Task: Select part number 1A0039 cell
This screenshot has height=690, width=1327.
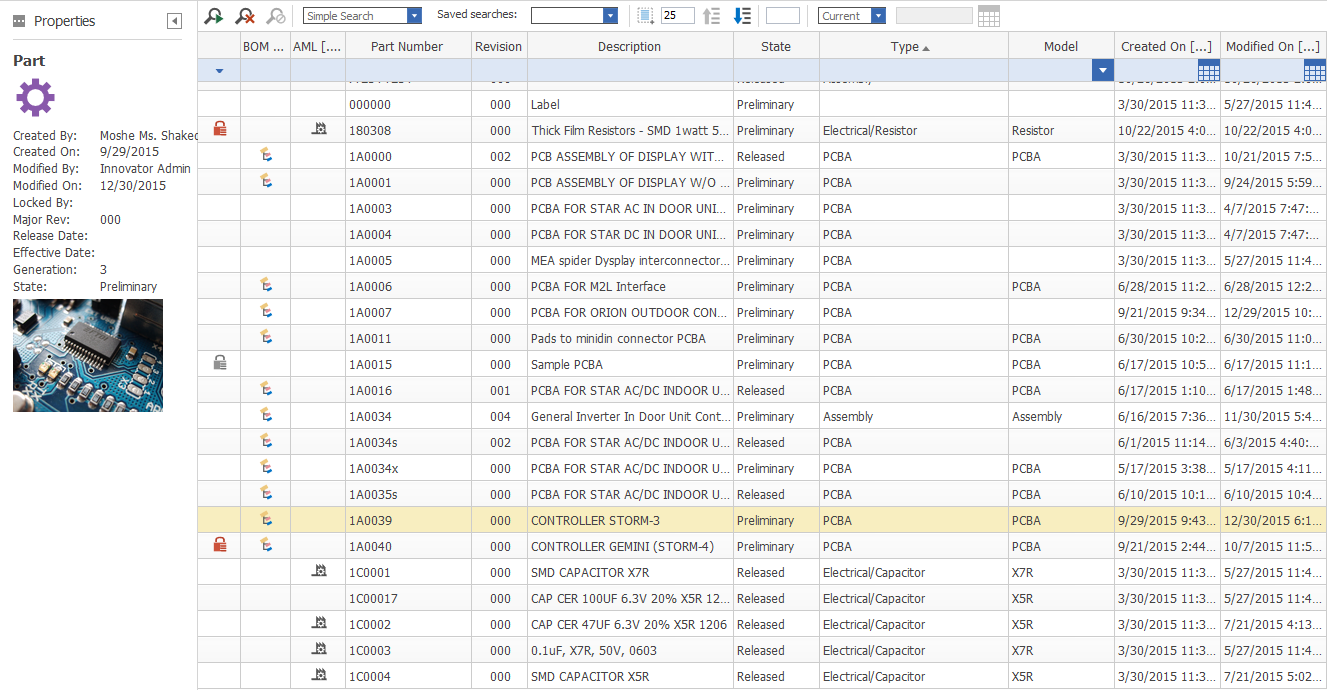Action: click(x=408, y=520)
